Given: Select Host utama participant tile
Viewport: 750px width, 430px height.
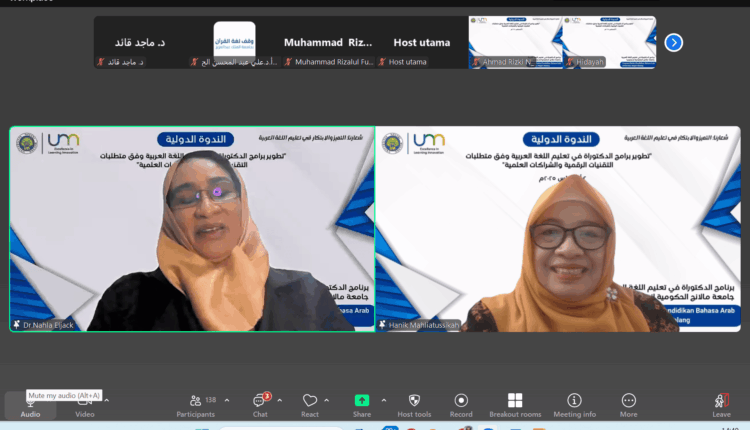Looking at the screenshot, I should pos(421,43).
